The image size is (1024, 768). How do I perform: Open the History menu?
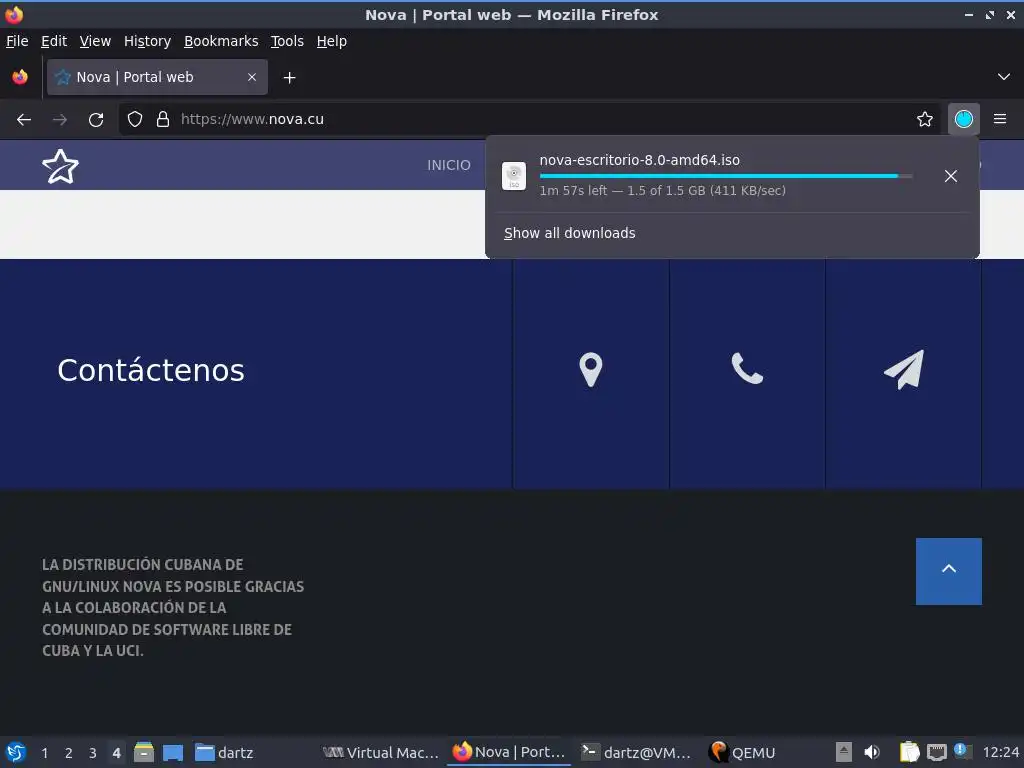point(147,41)
